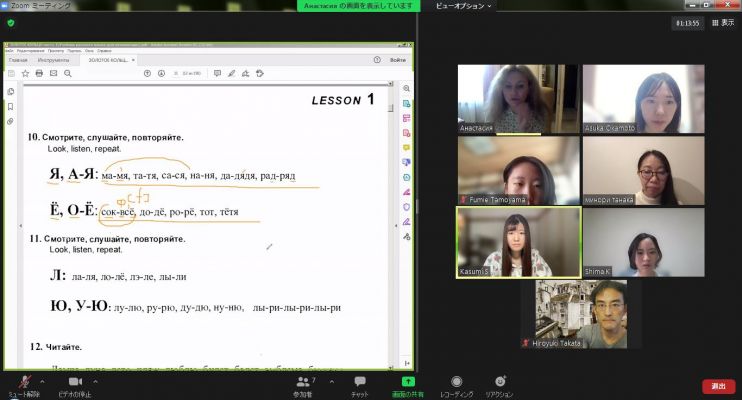Toggle gallery layout via 表示 button

(x=723, y=22)
